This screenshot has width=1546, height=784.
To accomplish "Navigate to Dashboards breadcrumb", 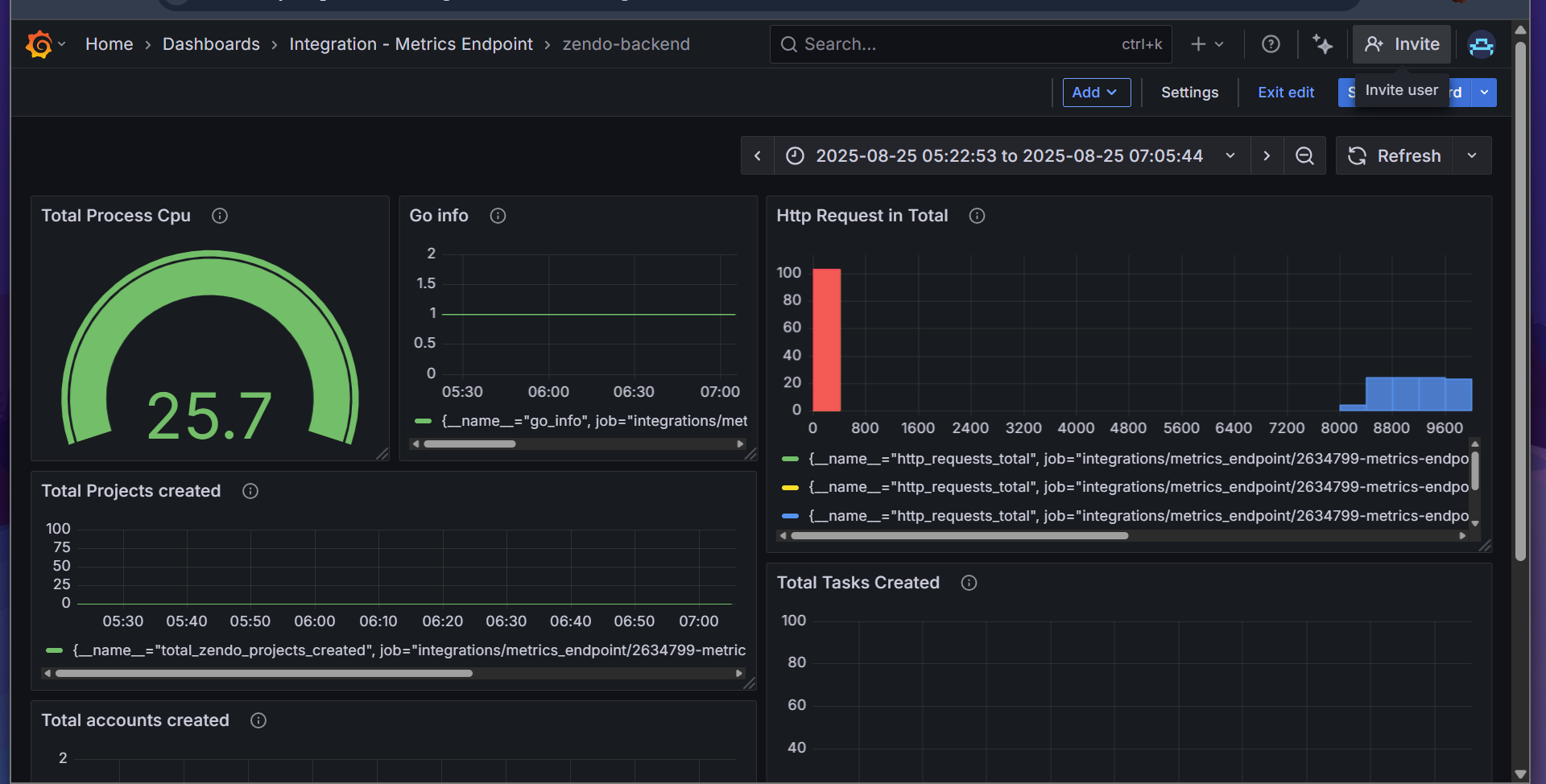I will 211,44.
